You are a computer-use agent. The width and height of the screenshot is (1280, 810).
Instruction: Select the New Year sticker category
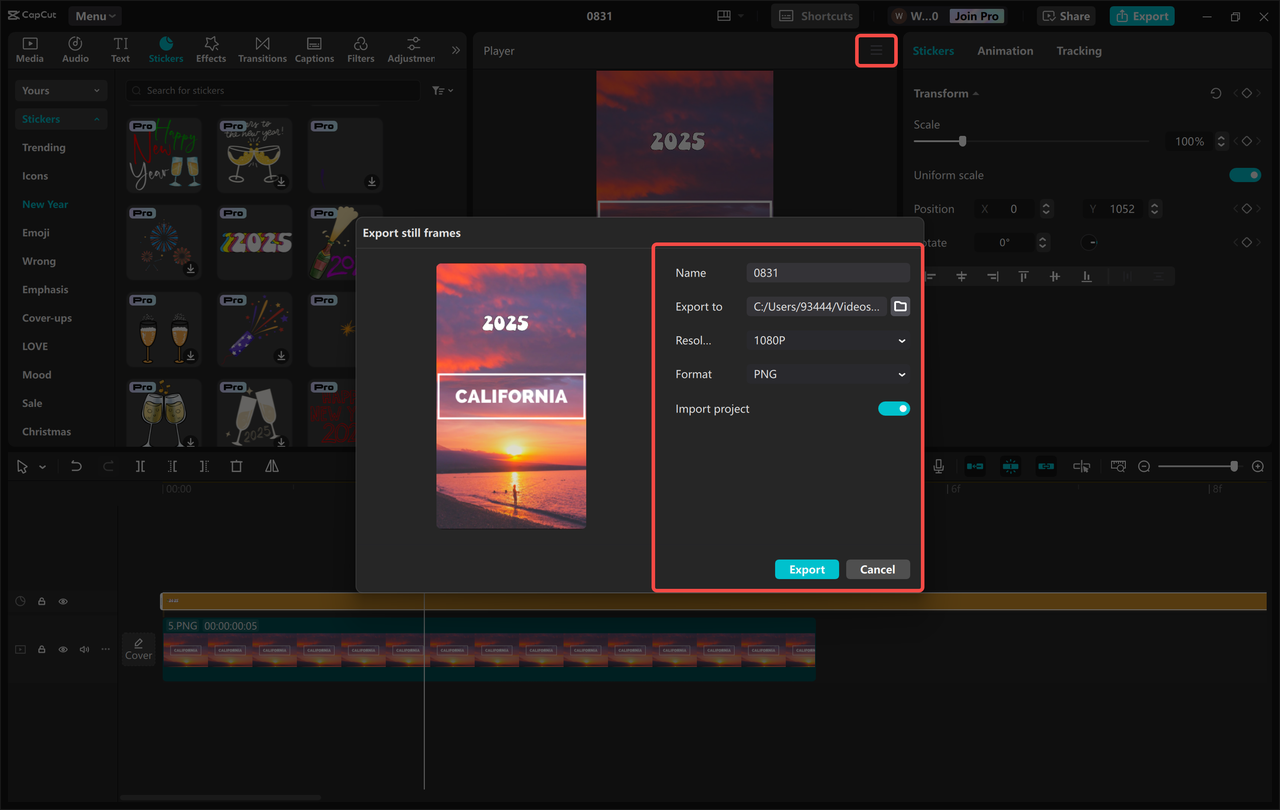[x=44, y=203]
